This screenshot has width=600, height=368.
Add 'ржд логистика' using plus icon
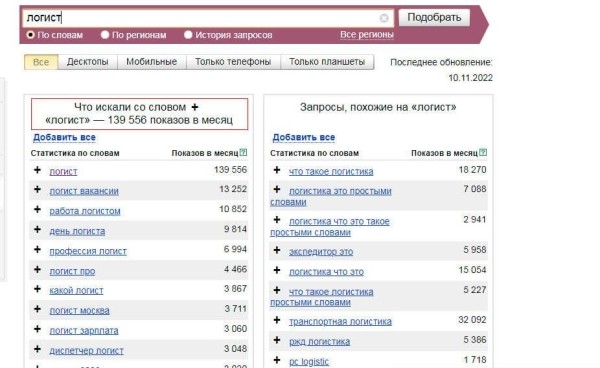click(277, 340)
